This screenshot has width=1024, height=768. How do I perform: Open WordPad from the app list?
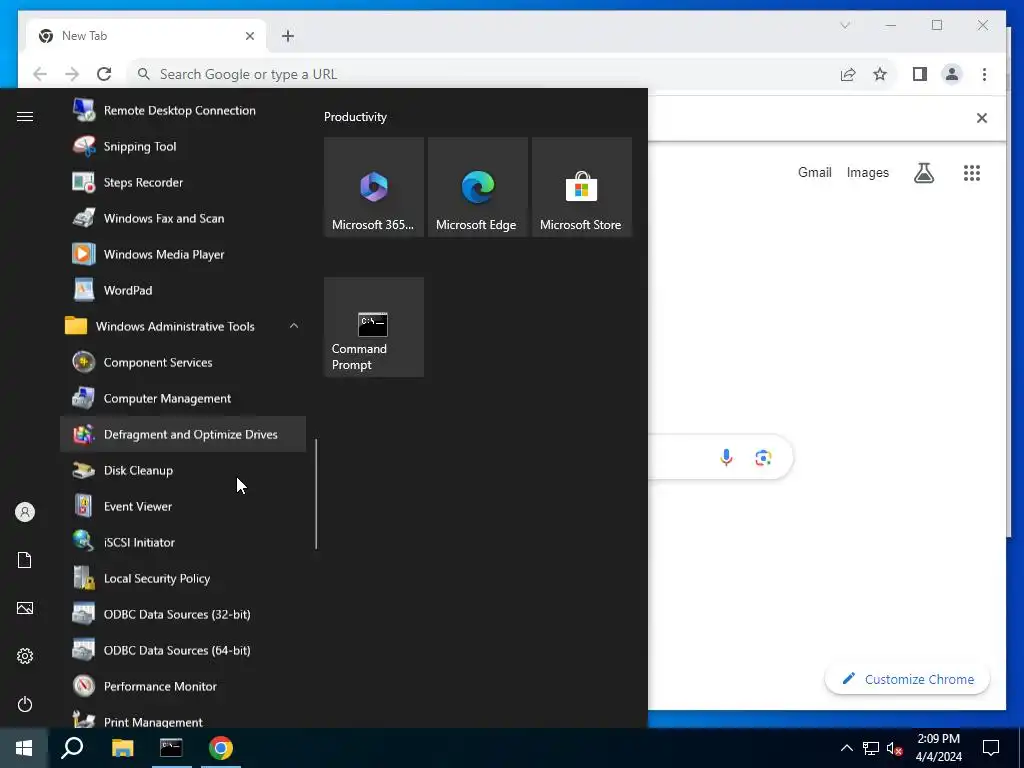pyautogui.click(x=183, y=290)
